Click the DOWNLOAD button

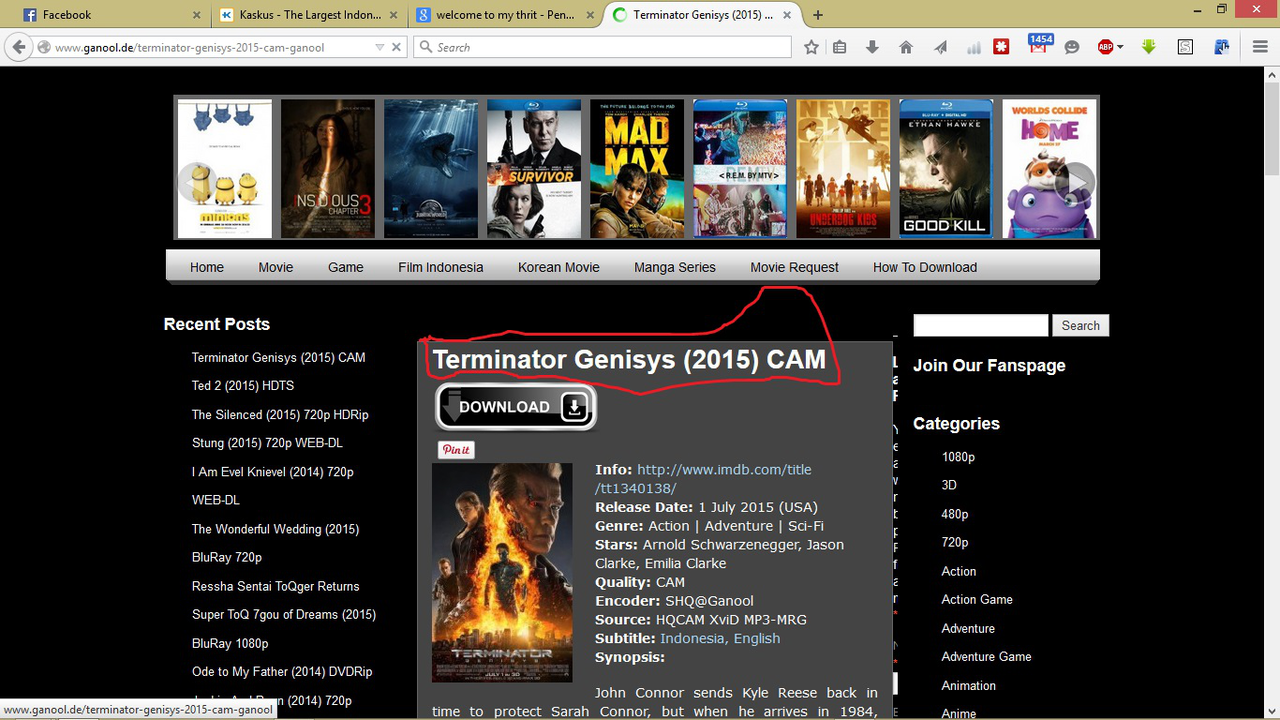point(516,407)
